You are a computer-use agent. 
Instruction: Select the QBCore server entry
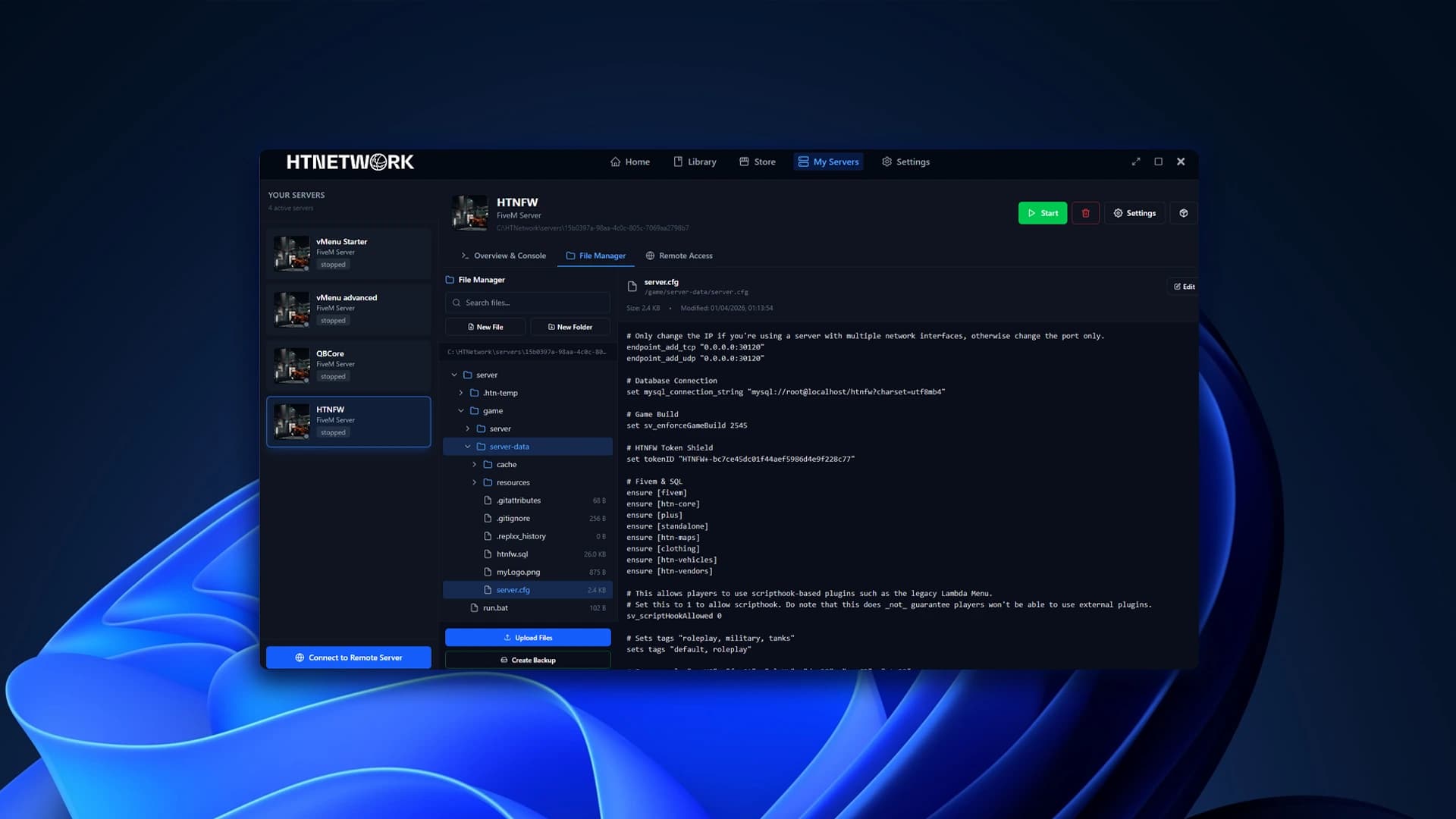tap(348, 365)
